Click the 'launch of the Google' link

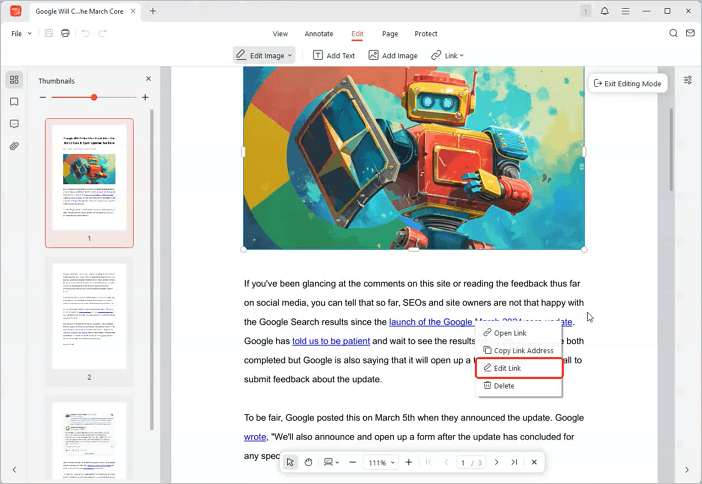(431, 322)
